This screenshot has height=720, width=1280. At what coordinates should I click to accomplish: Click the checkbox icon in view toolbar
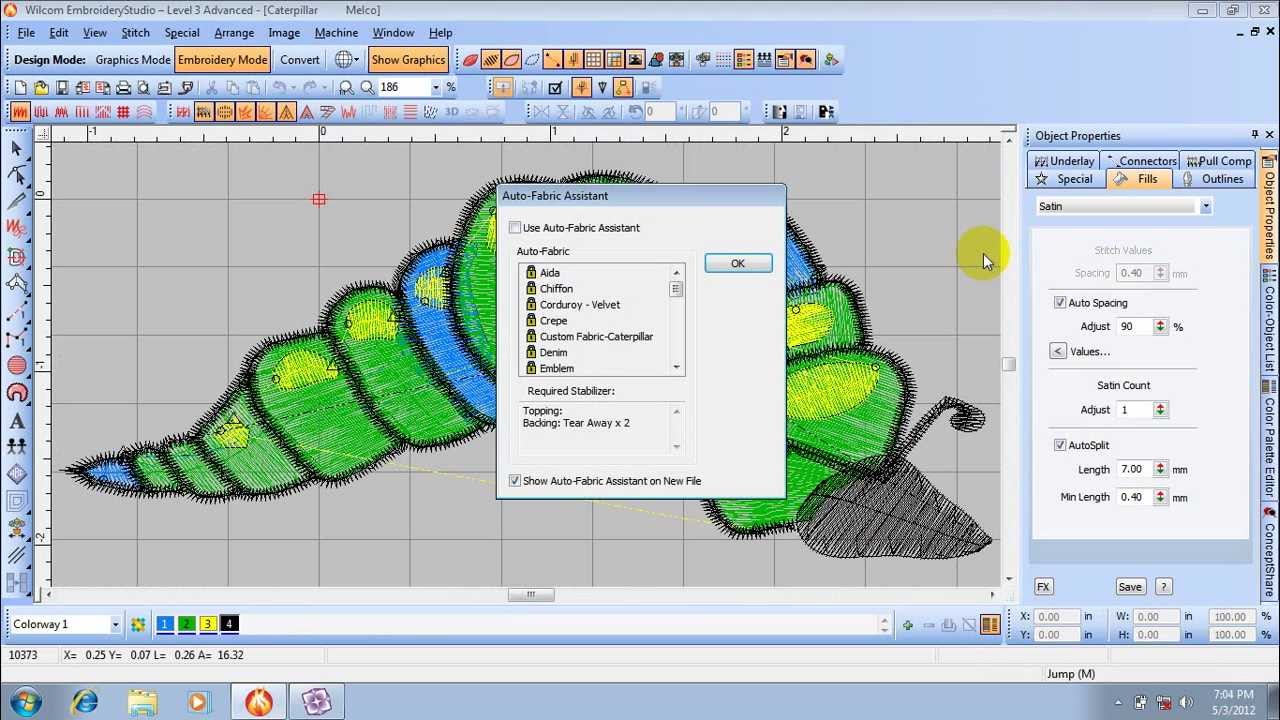556,87
